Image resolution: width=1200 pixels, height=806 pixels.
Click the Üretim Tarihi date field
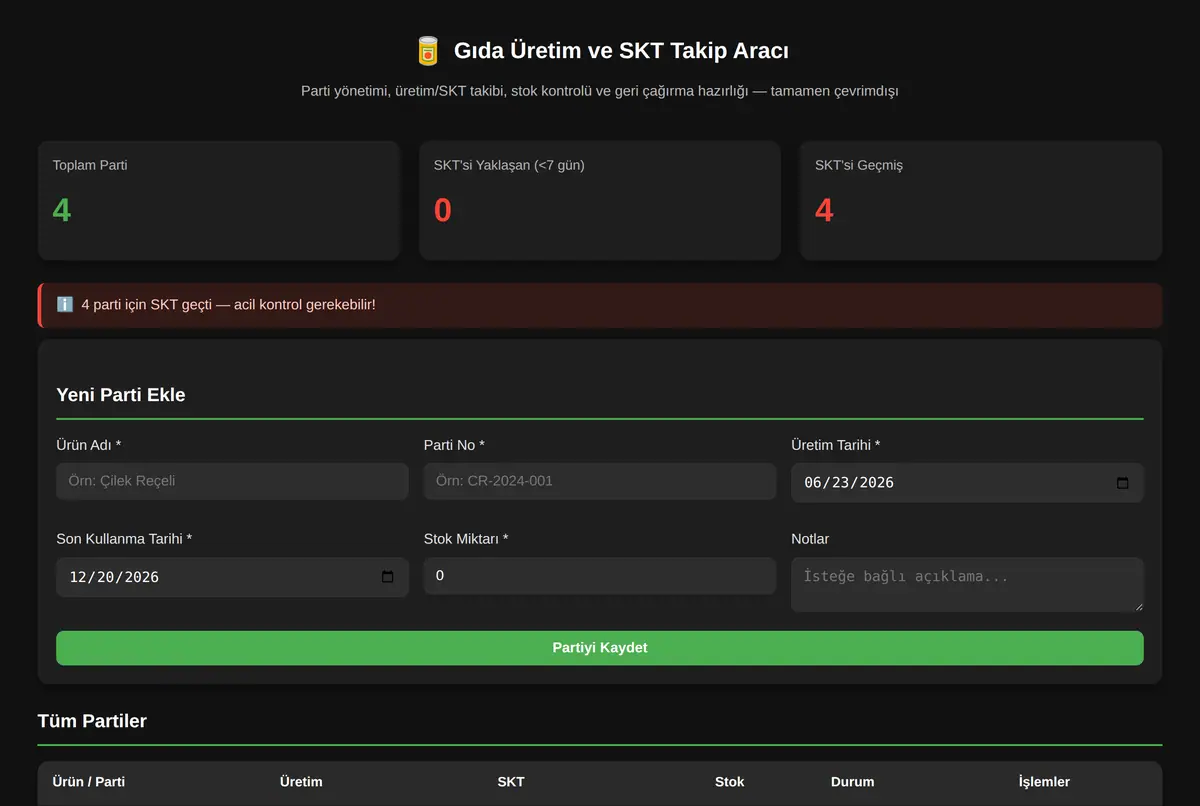click(967, 482)
